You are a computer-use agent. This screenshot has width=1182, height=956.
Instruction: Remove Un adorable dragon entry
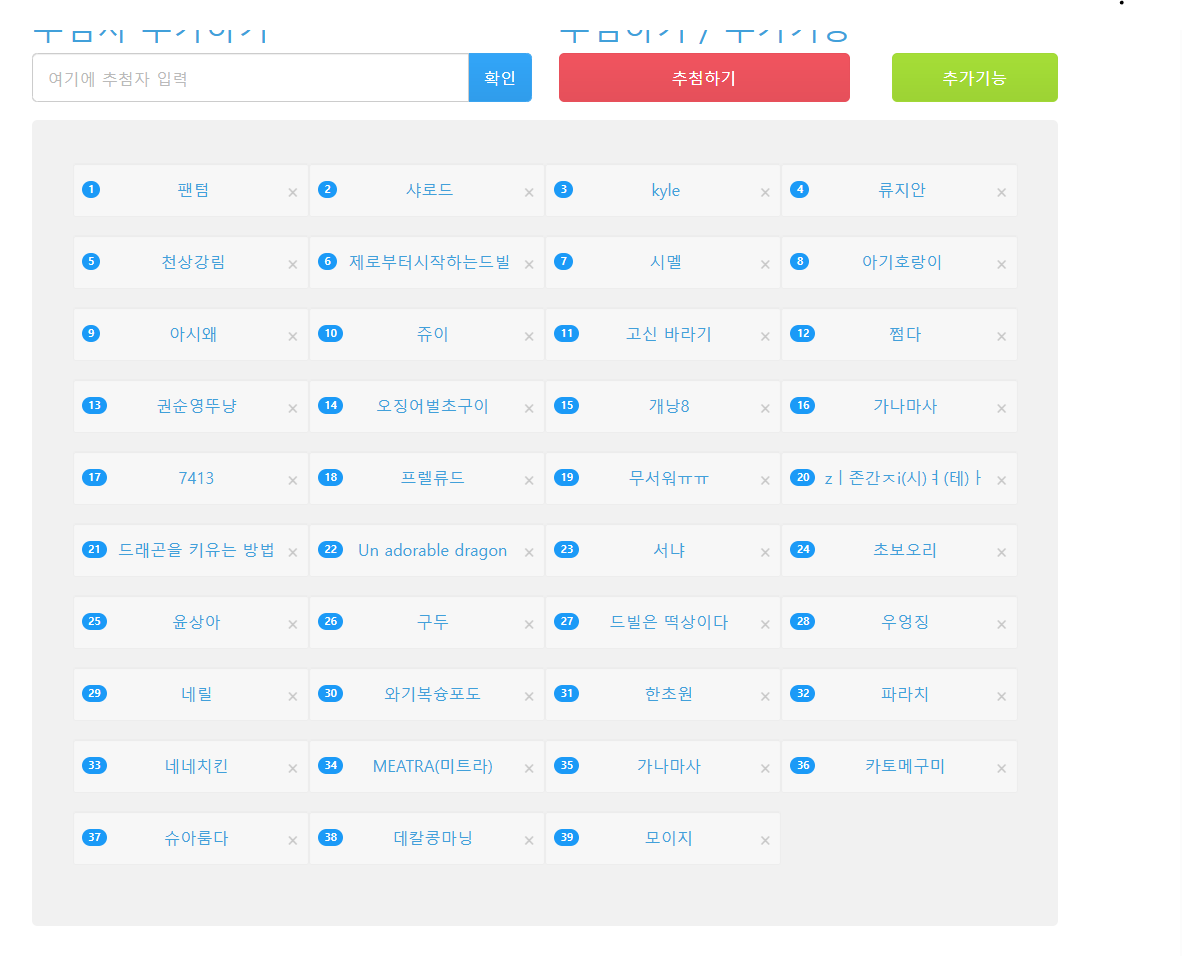coord(529,553)
